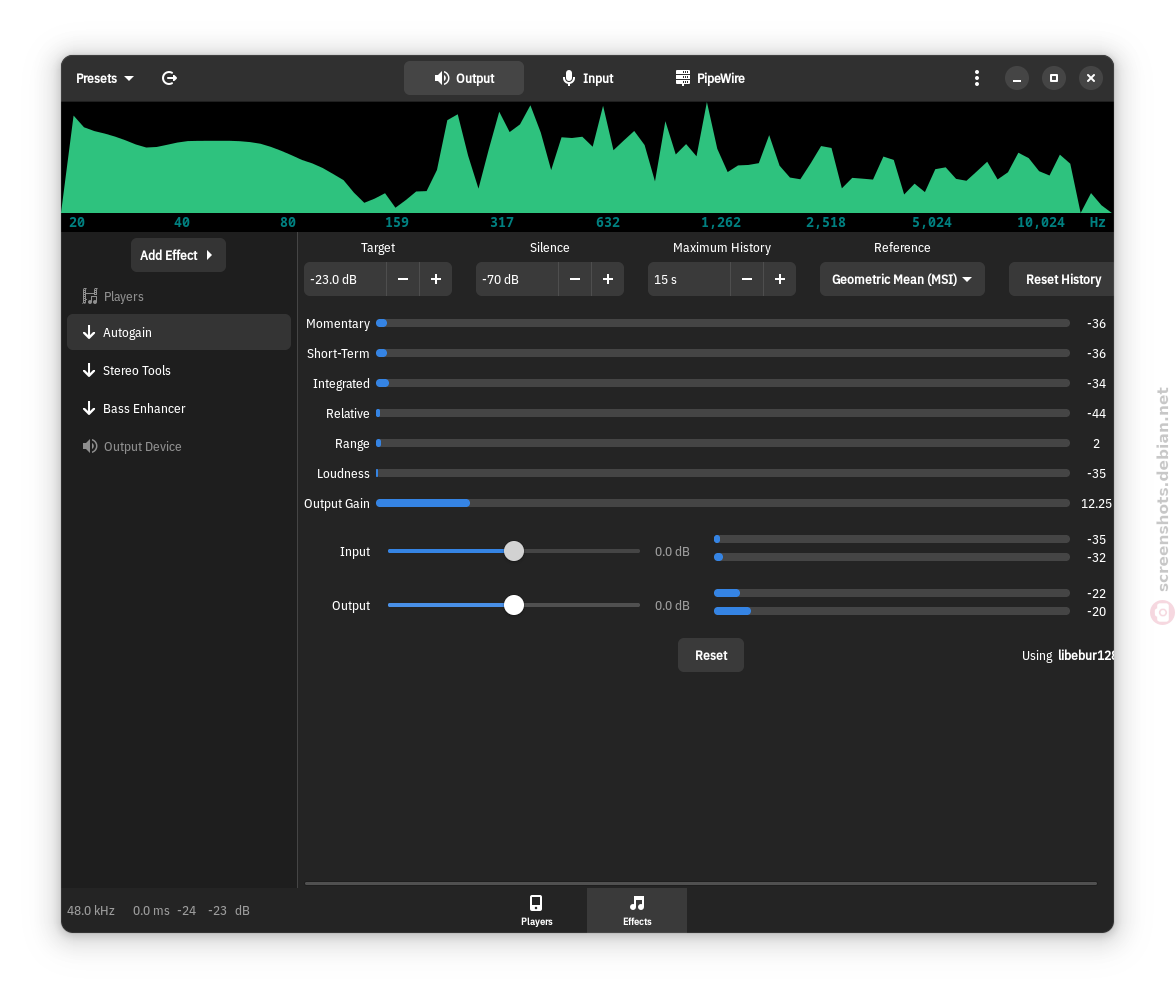Click the Input gain slider handle
The image size is (1175, 1000).
[x=514, y=551]
